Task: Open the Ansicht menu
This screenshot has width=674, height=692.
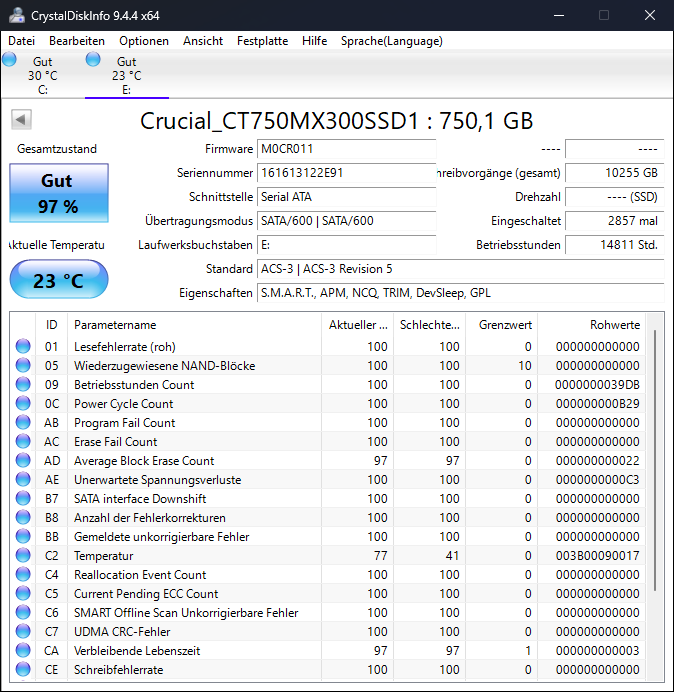Action: point(203,41)
